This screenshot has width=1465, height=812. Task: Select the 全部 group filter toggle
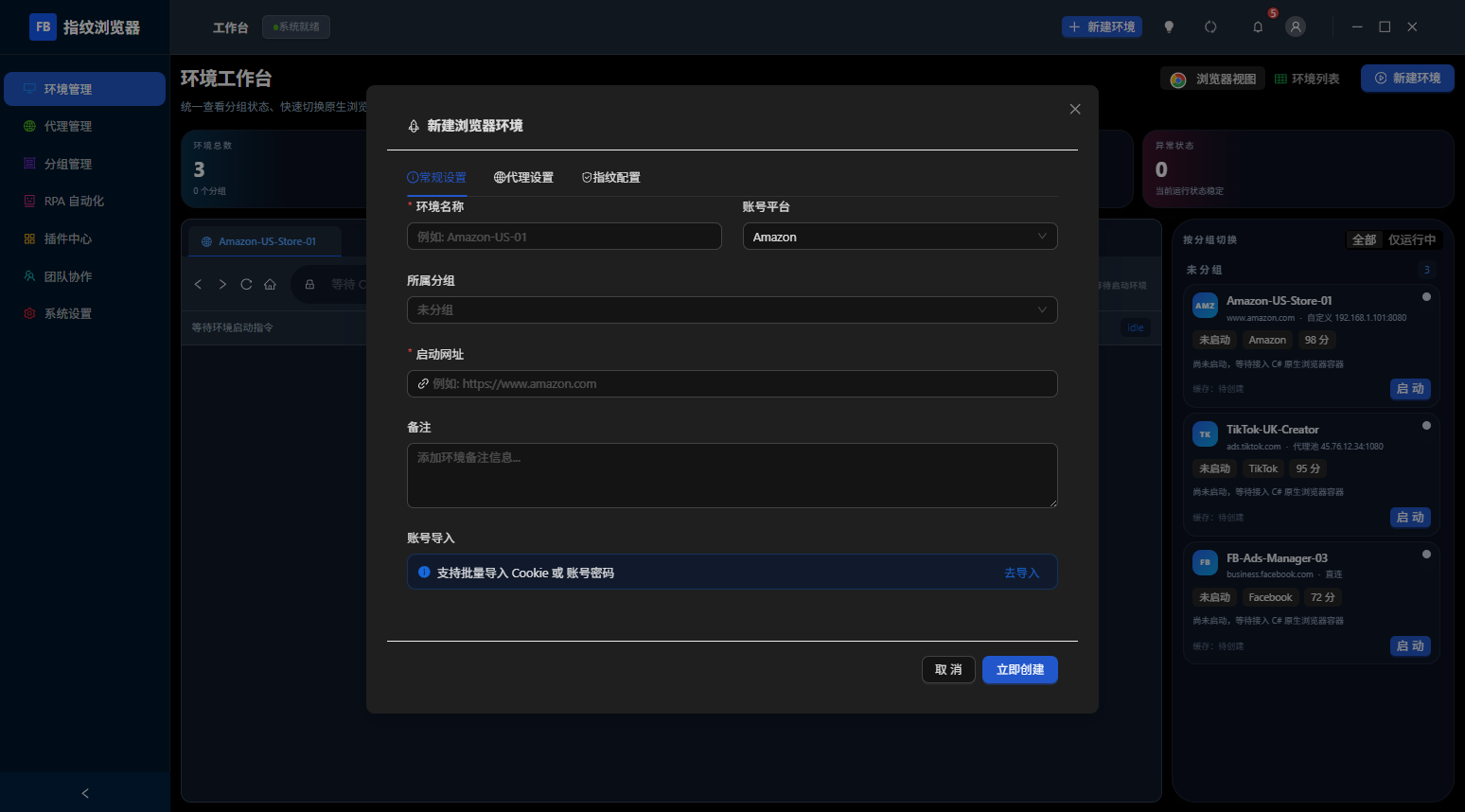[1364, 239]
